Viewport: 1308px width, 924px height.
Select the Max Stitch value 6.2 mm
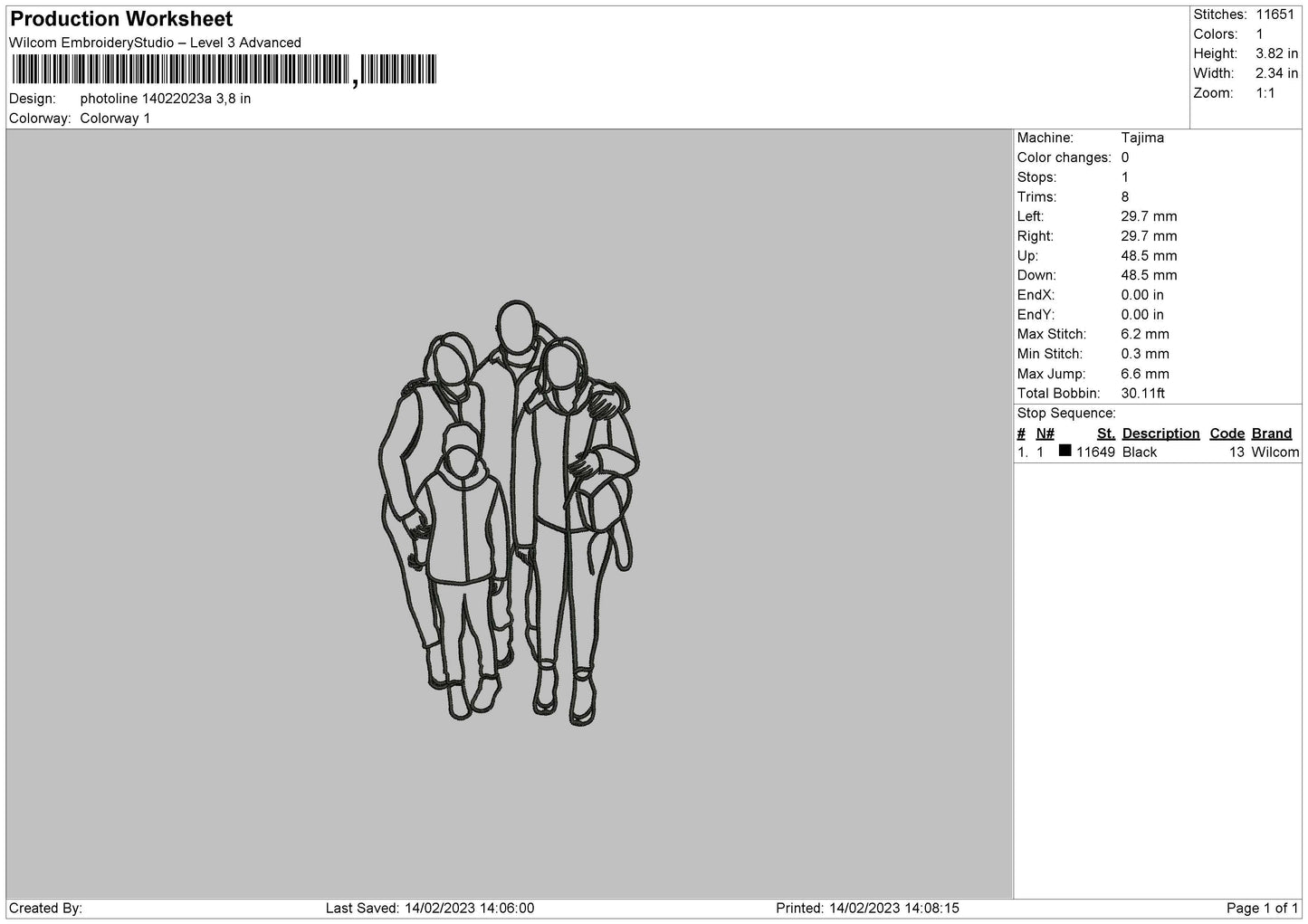click(x=1145, y=334)
